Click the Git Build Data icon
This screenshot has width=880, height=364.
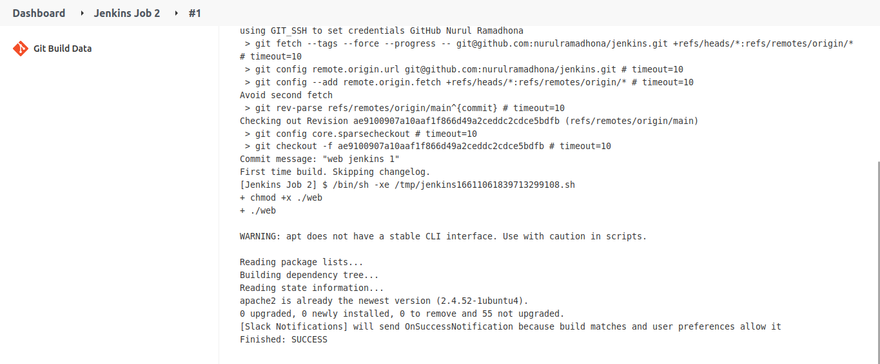(20, 49)
